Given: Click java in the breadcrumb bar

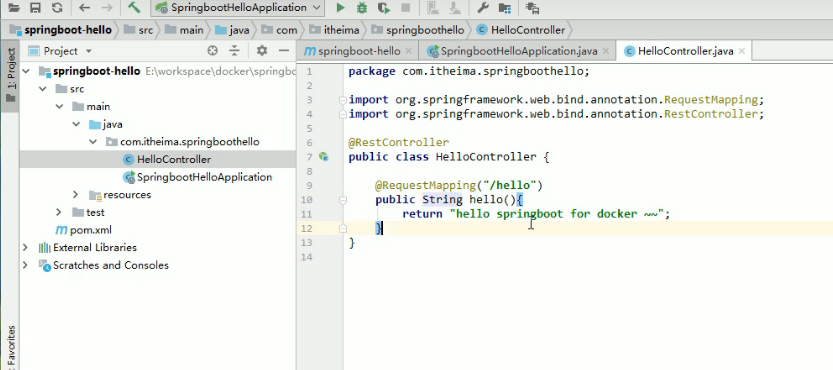Looking at the screenshot, I should tap(232, 30).
